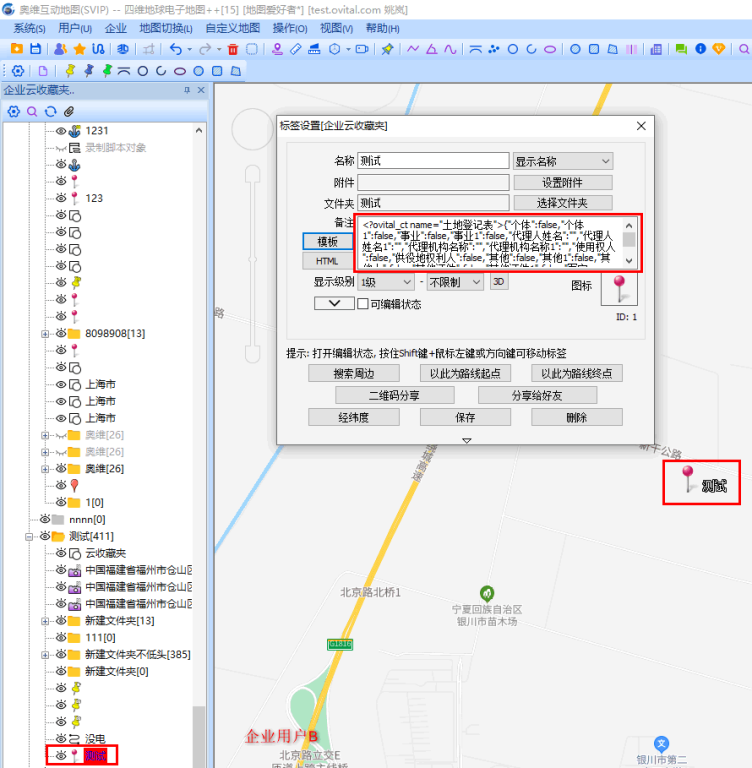Viewport: 752px width, 768px height.
Task: Click the 名称 text field
Action: [433, 161]
